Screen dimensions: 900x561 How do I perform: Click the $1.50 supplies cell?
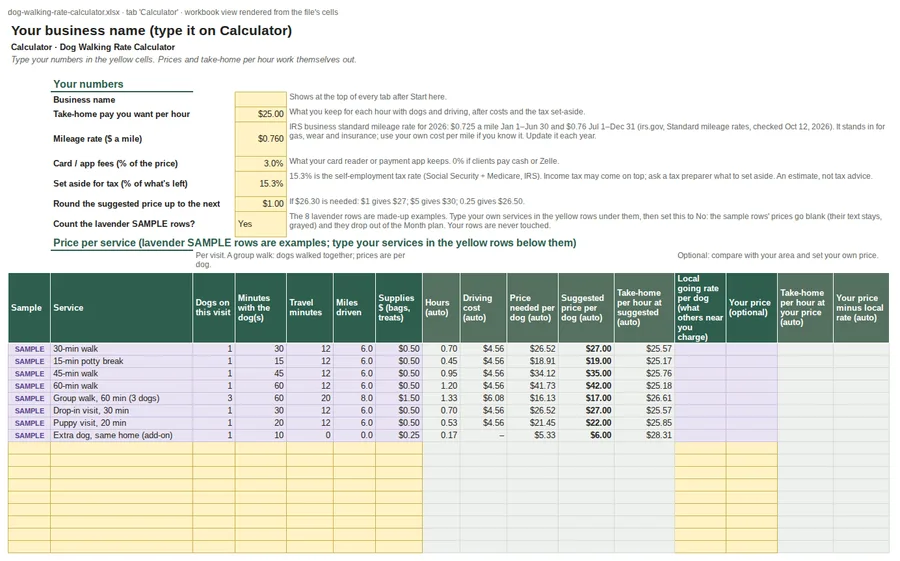coord(399,398)
